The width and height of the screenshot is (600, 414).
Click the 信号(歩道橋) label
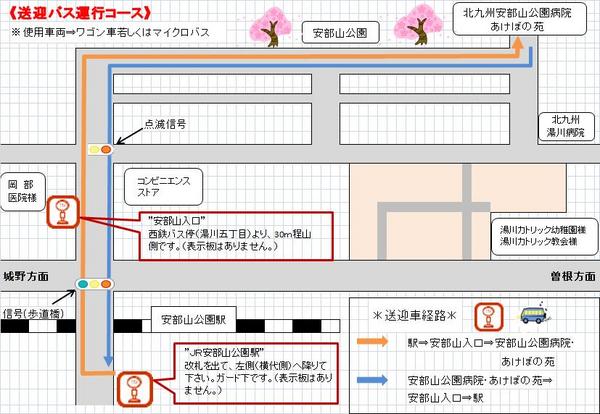(x=33, y=314)
